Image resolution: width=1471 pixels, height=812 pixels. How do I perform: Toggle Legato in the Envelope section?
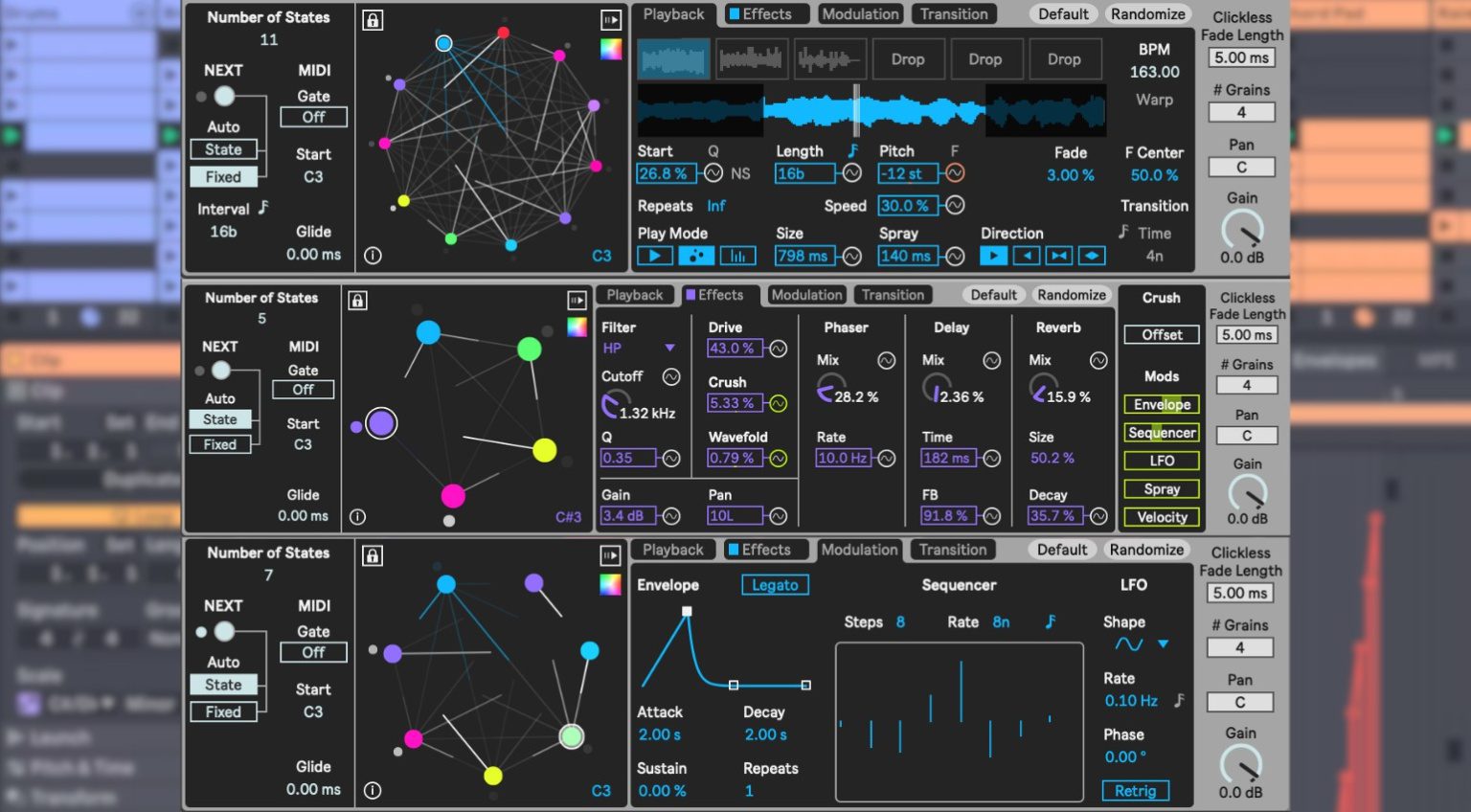775,584
